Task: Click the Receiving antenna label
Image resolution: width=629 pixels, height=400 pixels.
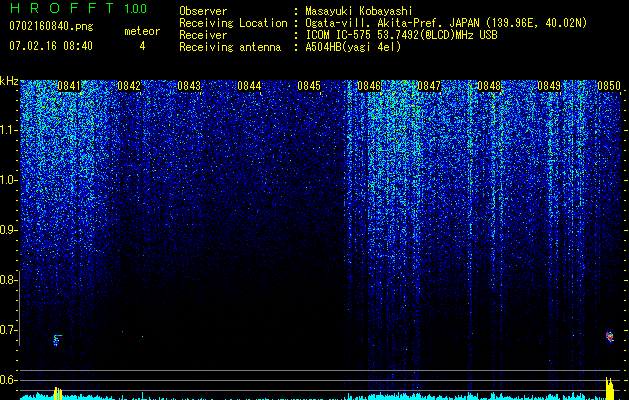Action: coord(230,47)
